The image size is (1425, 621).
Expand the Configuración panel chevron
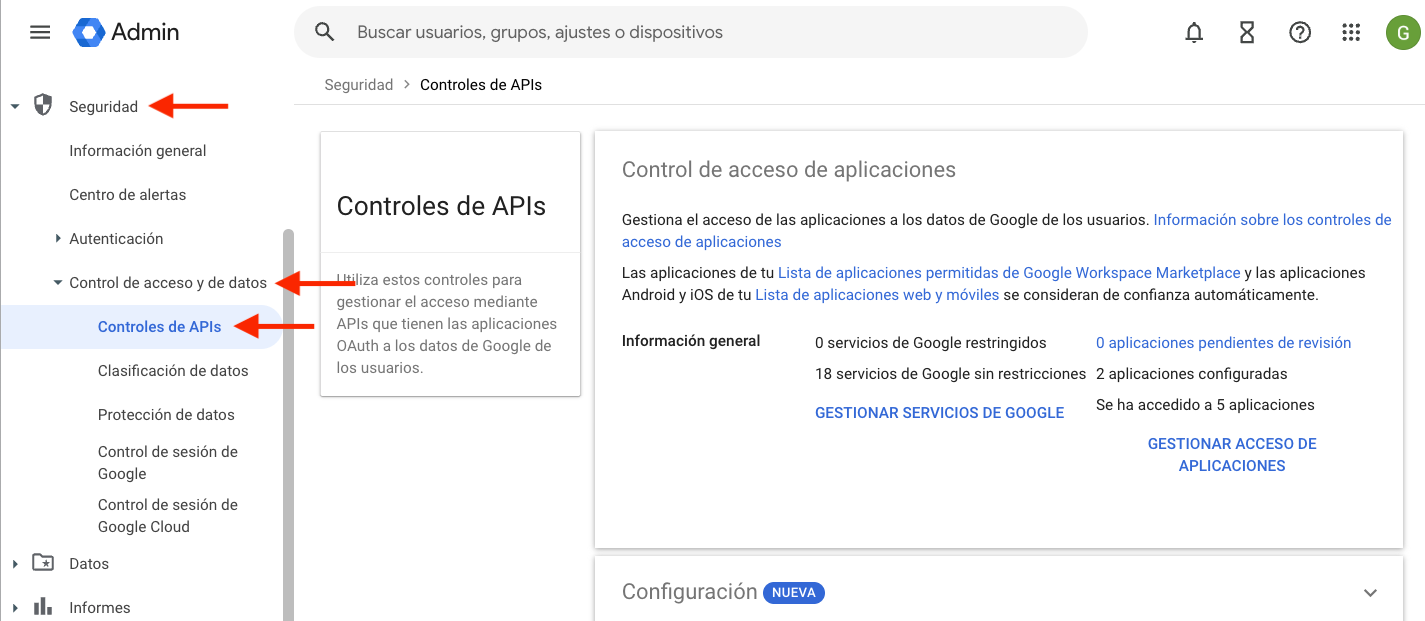coord(1370,593)
